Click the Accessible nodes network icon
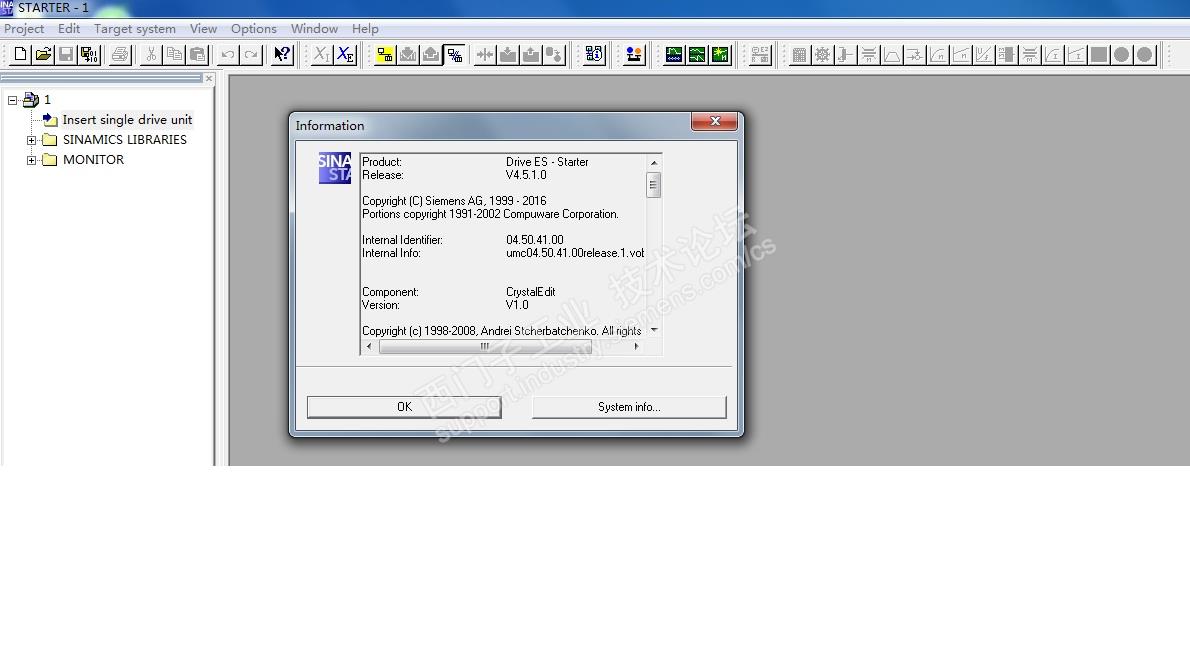Image resolution: width=1190 pixels, height=648 pixels. [594, 55]
